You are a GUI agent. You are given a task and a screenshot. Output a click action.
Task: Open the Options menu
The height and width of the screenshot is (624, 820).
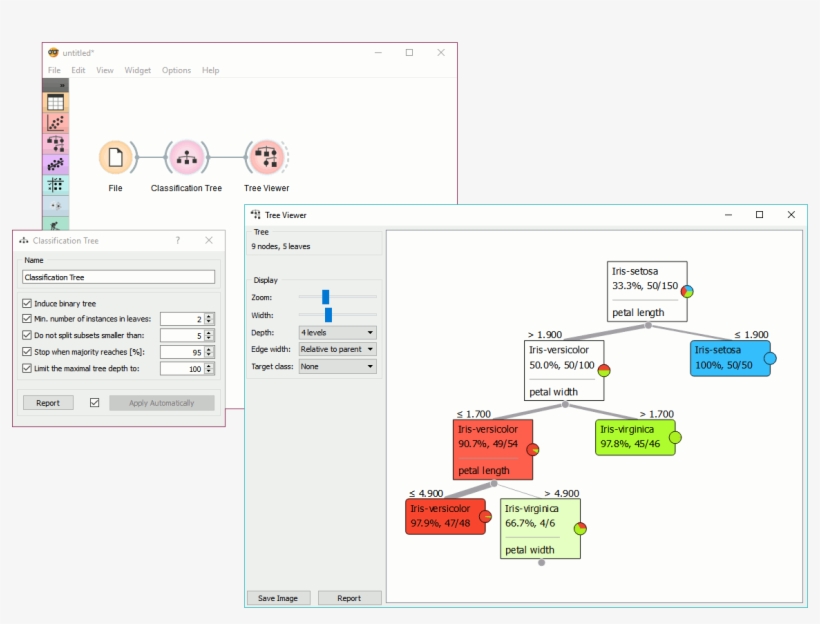tap(176, 70)
